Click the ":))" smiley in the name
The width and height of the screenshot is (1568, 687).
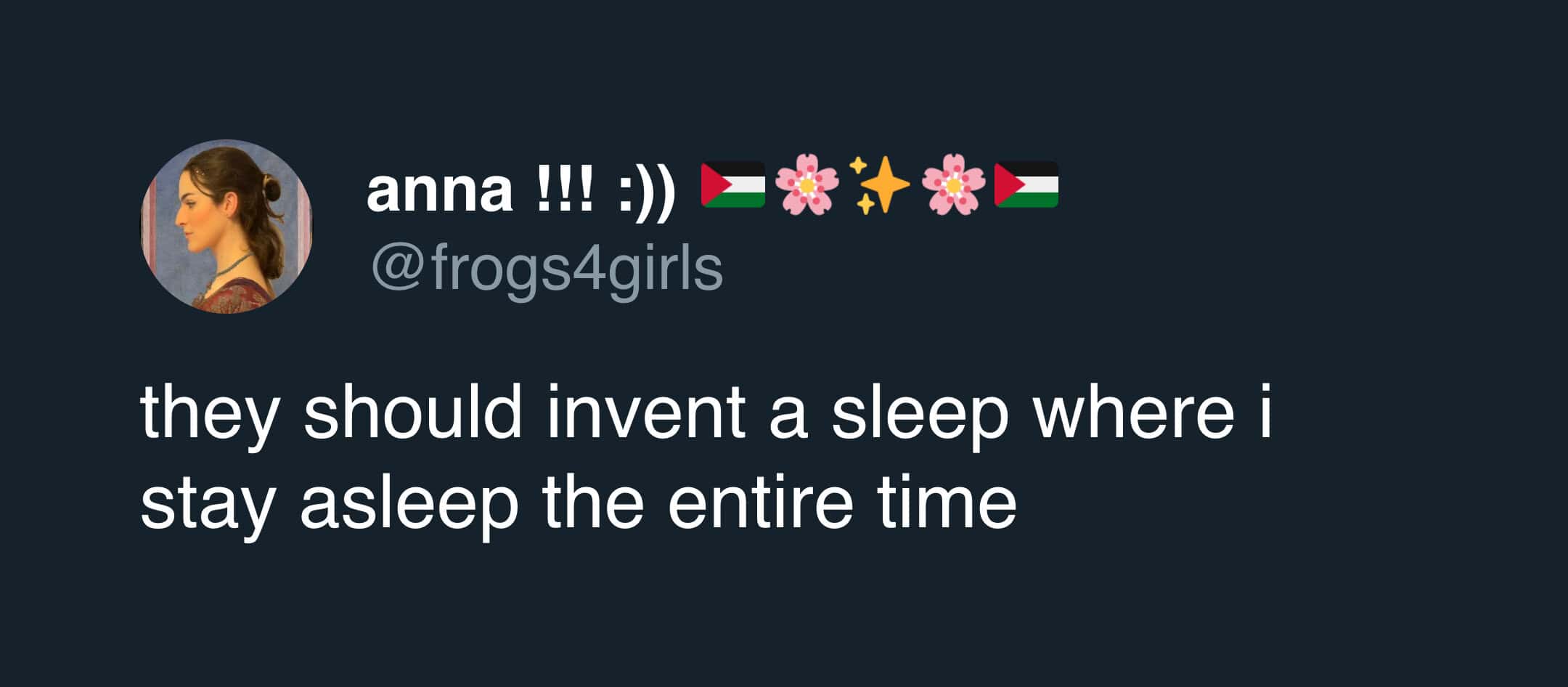(647, 190)
